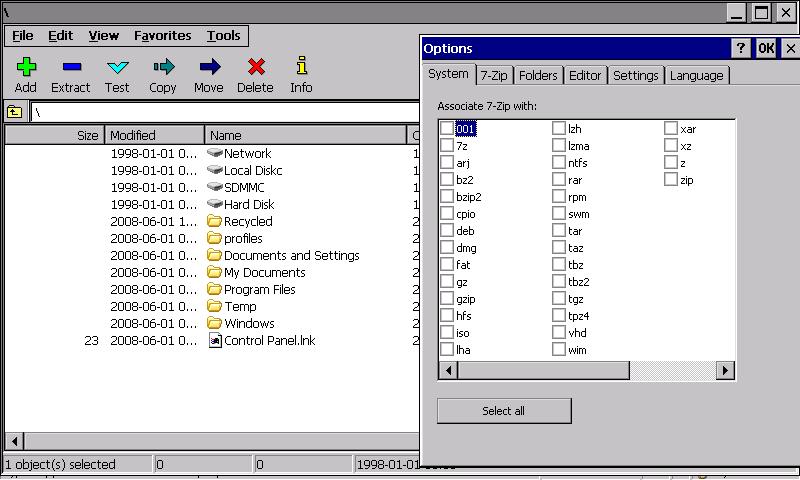
Task: Tick the zip checkbox
Action: 671,180
